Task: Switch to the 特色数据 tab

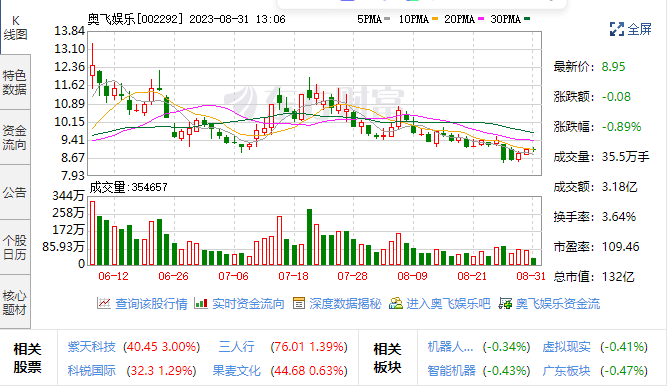Action: pyautogui.click(x=15, y=82)
